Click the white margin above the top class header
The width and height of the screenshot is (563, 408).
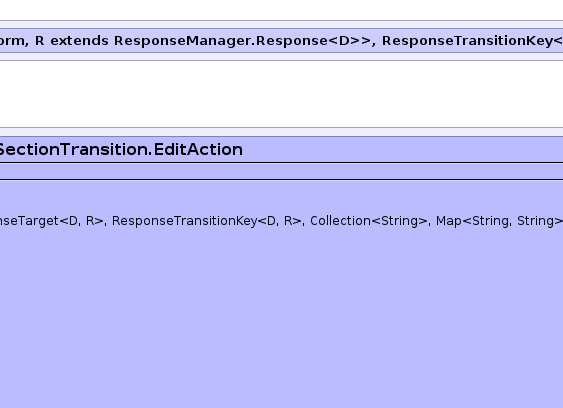tap(282, 10)
